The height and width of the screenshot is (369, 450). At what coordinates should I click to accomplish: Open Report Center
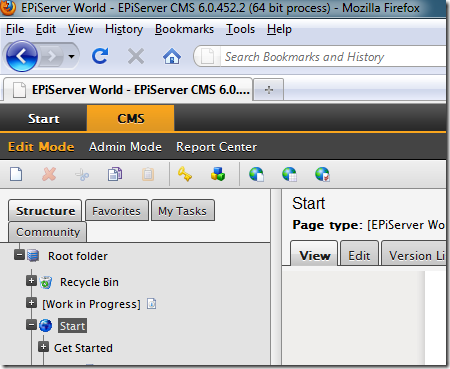(217, 147)
